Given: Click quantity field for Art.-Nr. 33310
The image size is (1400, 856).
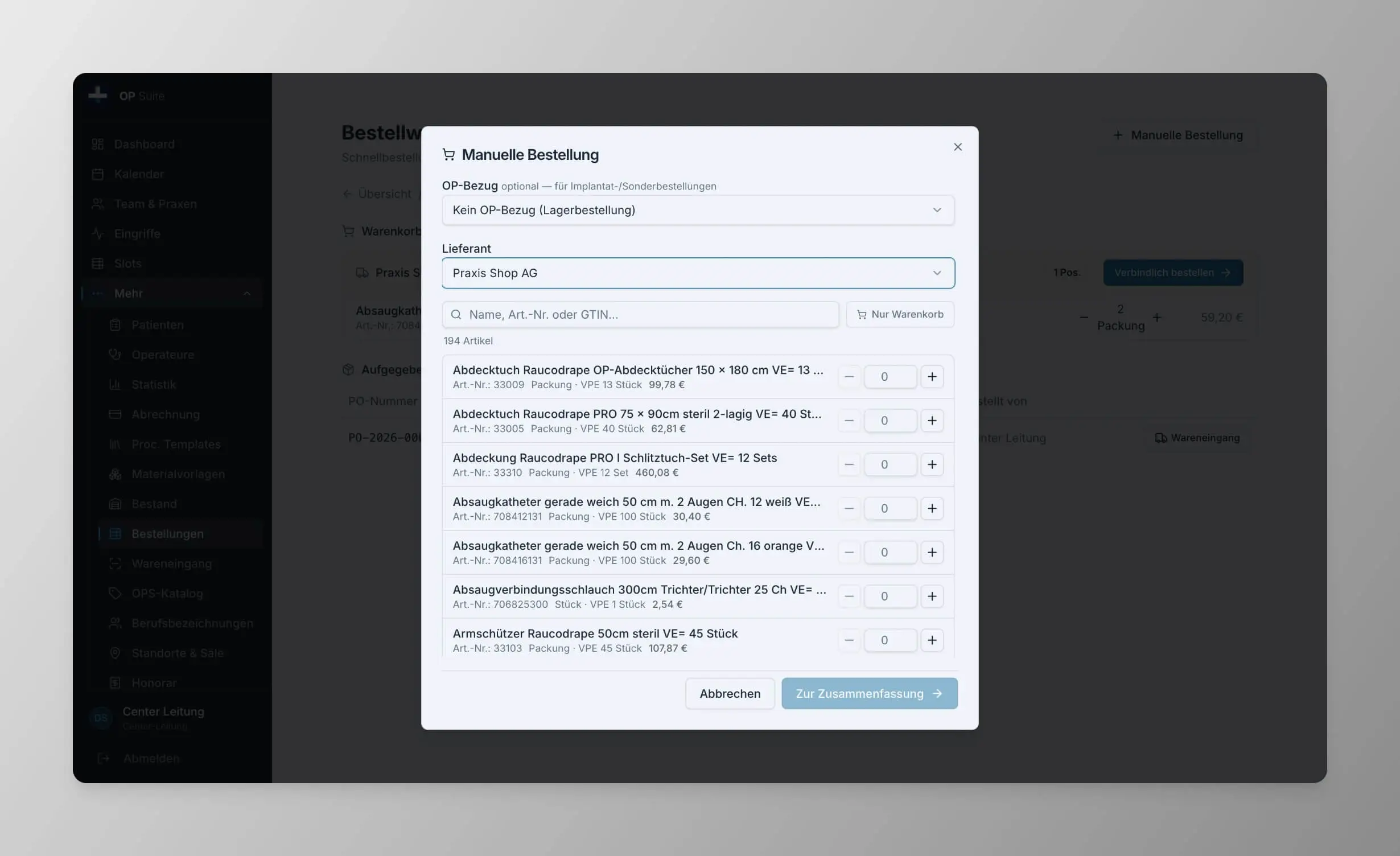Looking at the screenshot, I should [890, 464].
